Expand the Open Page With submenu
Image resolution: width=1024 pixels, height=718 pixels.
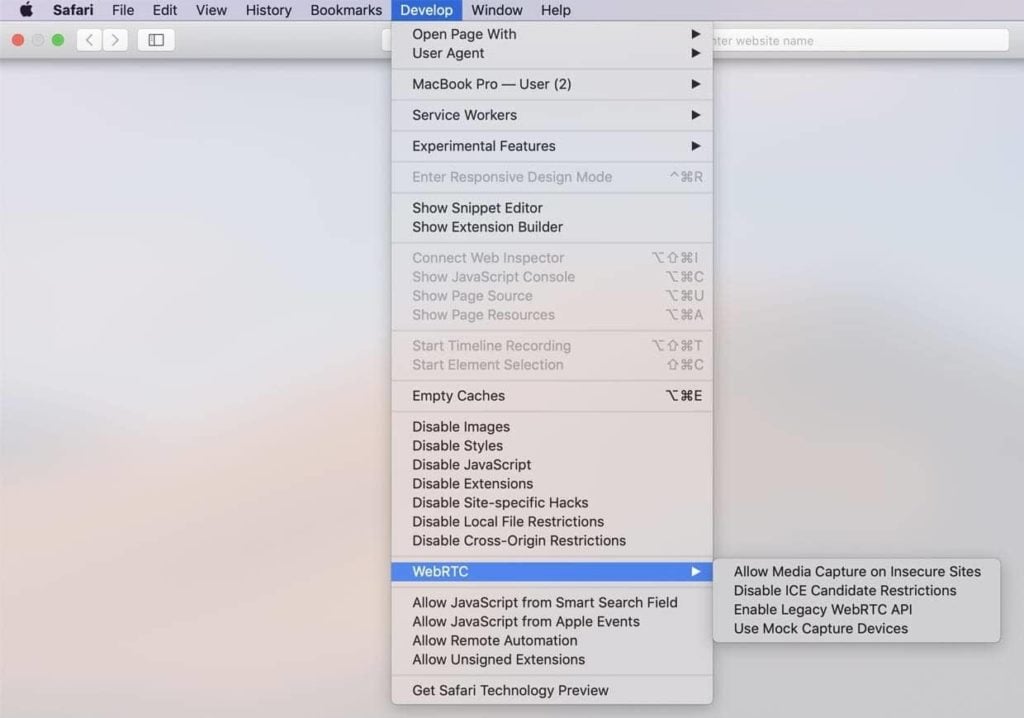tap(552, 34)
